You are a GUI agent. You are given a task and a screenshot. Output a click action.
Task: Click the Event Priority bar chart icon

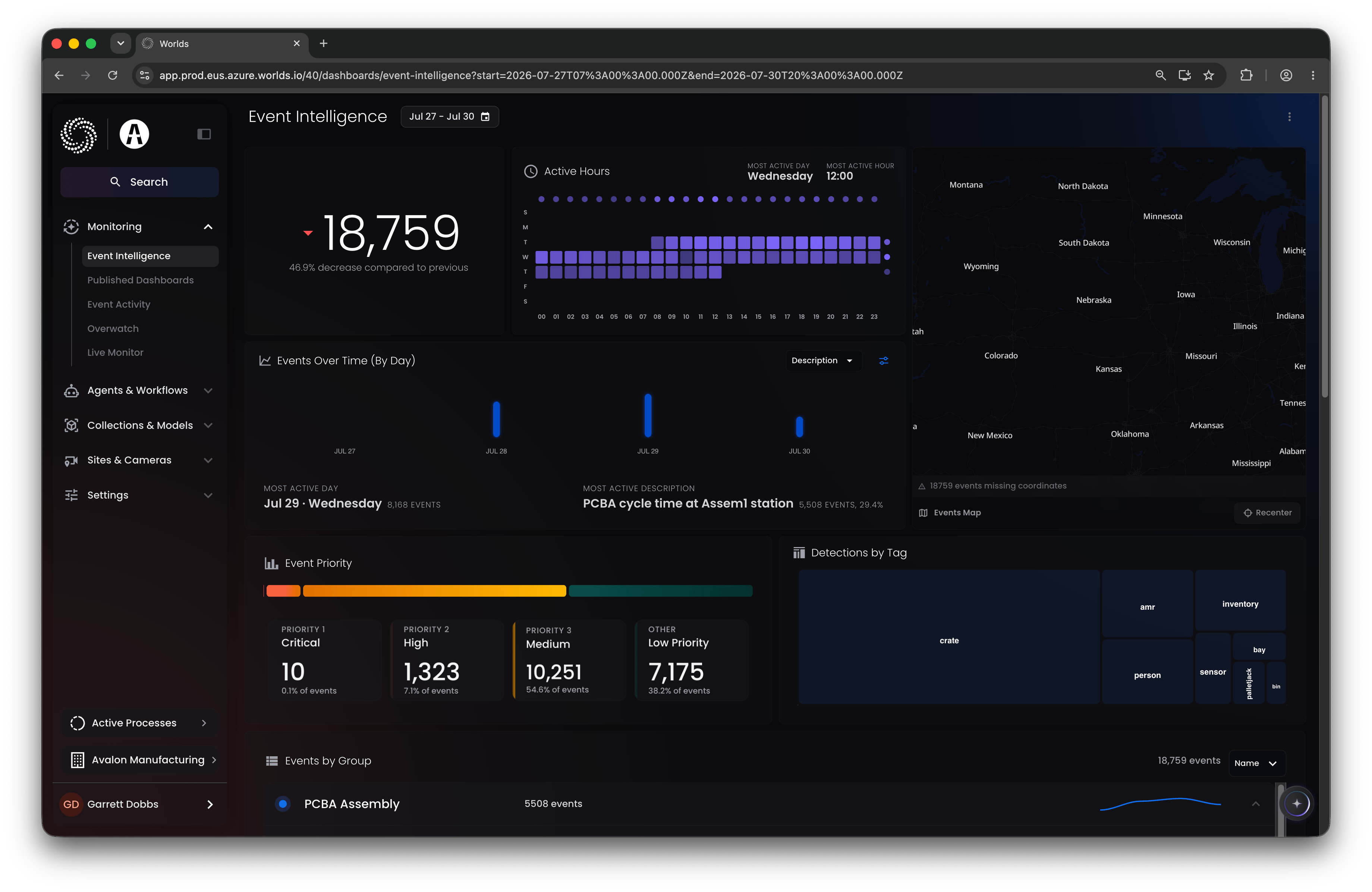pos(271,563)
